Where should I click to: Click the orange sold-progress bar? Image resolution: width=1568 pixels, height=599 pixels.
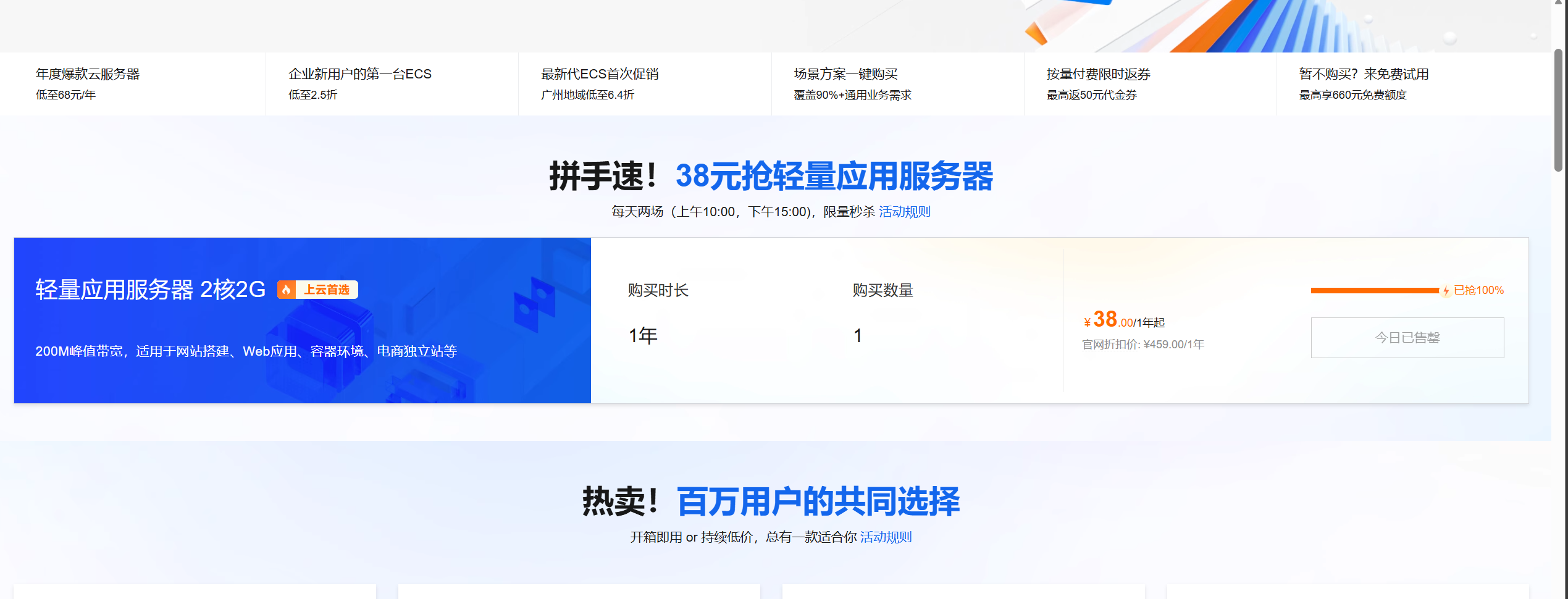1374,290
